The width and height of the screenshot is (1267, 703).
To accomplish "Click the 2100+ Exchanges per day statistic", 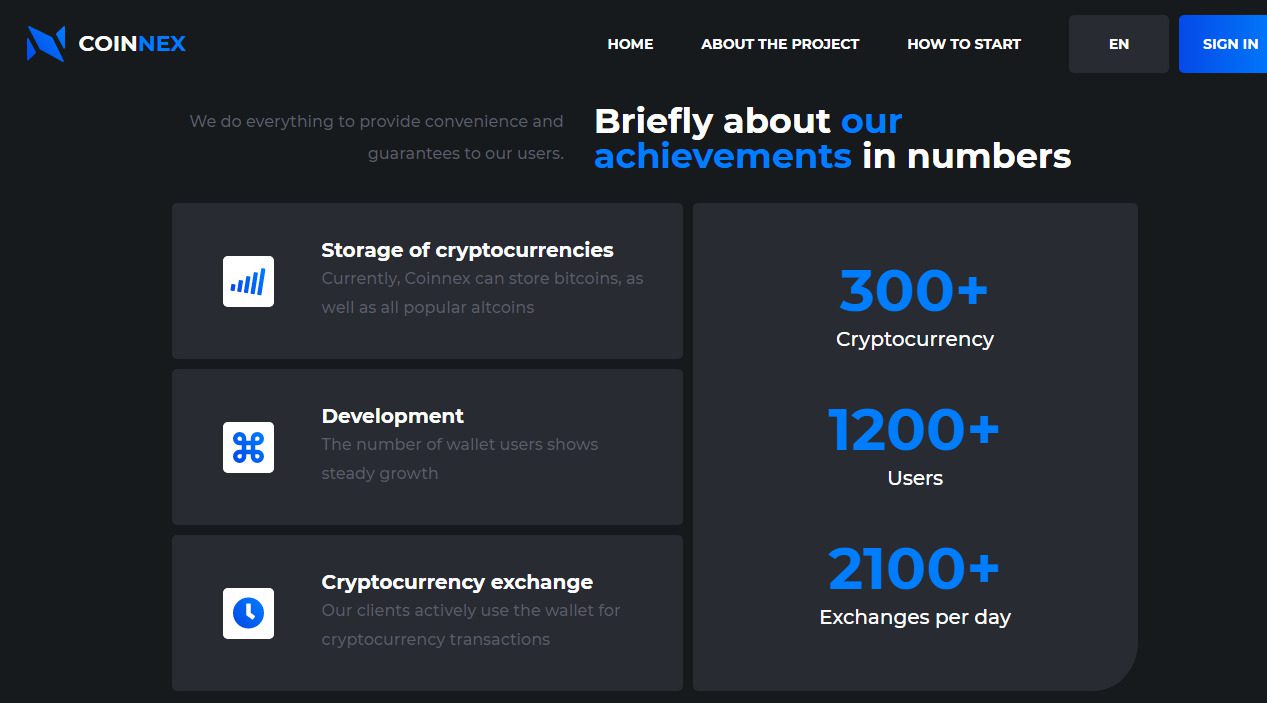I will [x=914, y=570].
